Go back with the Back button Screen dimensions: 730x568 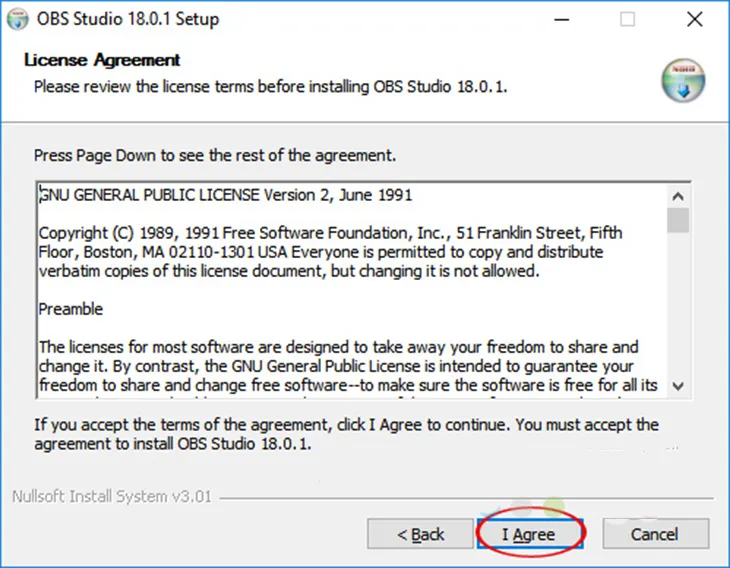point(420,535)
